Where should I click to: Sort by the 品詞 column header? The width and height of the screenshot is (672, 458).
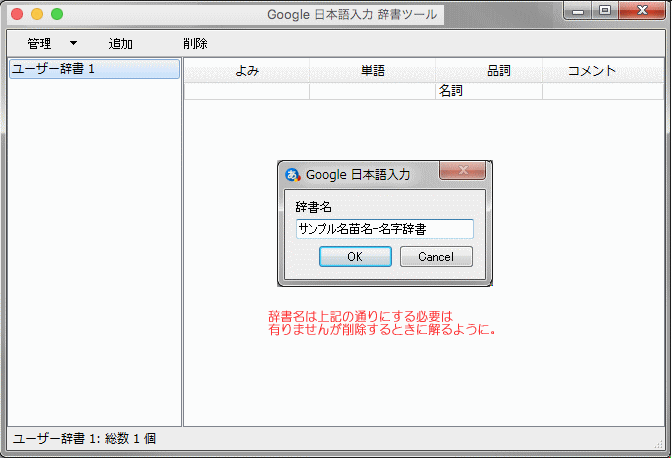[489, 70]
